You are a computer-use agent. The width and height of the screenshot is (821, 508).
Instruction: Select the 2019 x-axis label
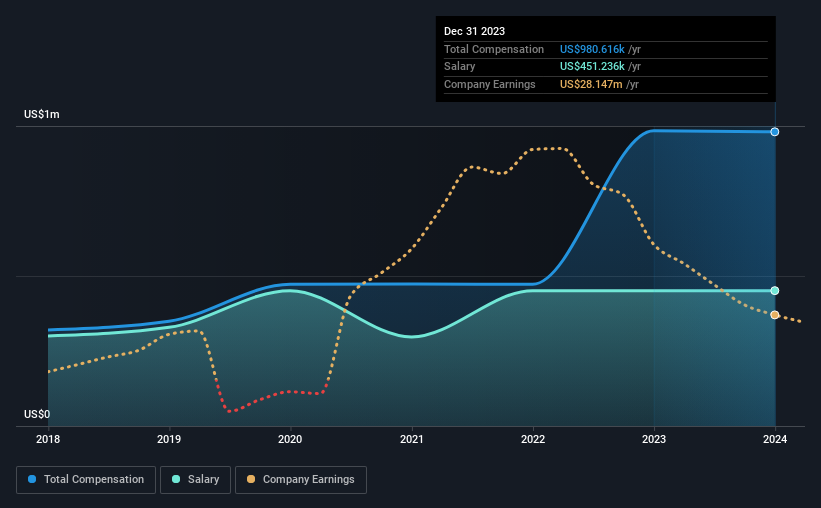pos(169,439)
